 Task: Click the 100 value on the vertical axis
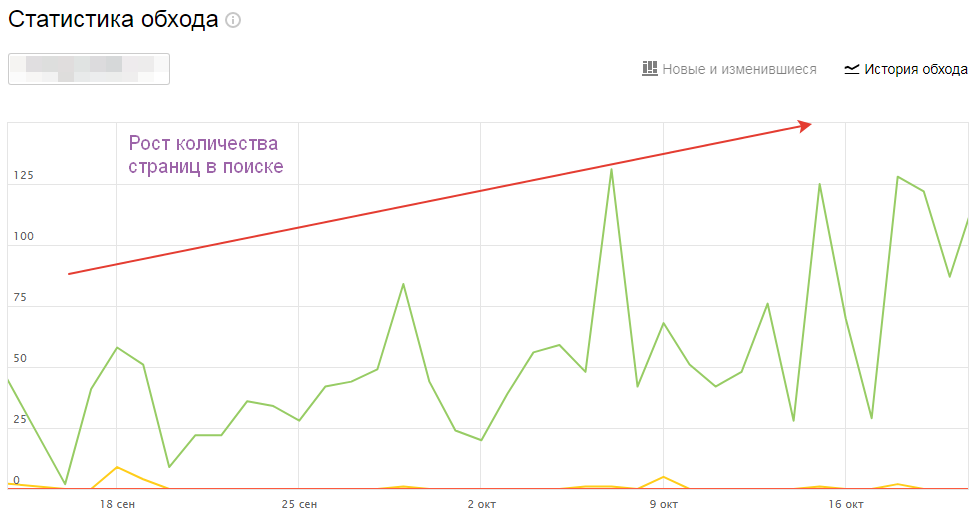[x=23, y=237]
